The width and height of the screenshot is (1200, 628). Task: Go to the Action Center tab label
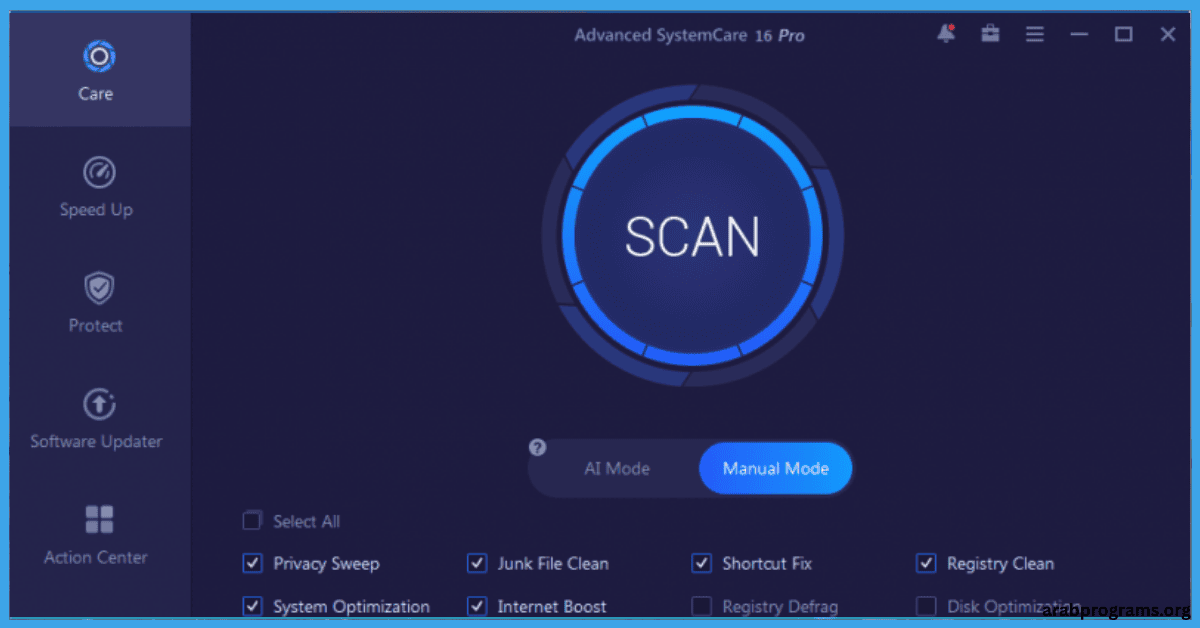coord(96,558)
